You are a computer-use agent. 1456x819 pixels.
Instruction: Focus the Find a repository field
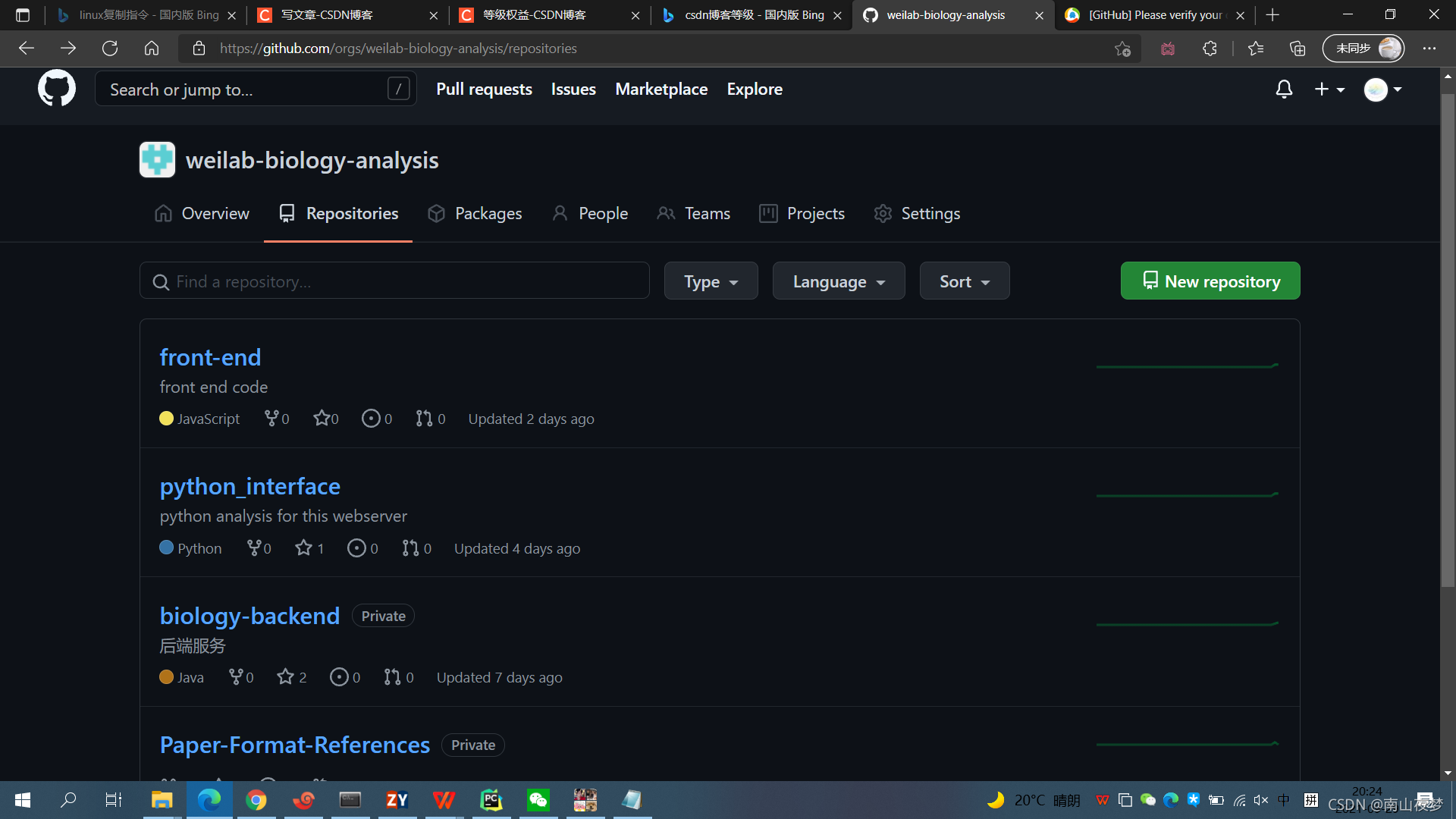[x=394, y=281]
